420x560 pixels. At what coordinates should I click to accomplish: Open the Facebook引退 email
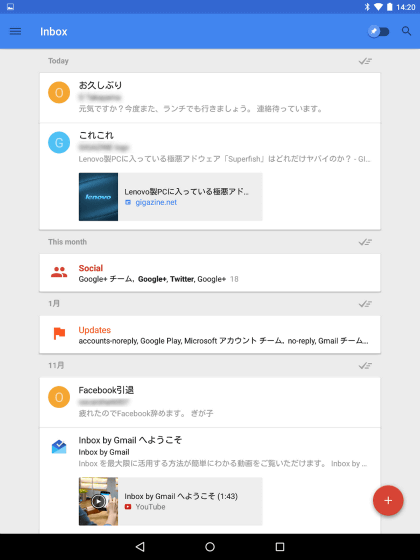(x=210, y=402)
